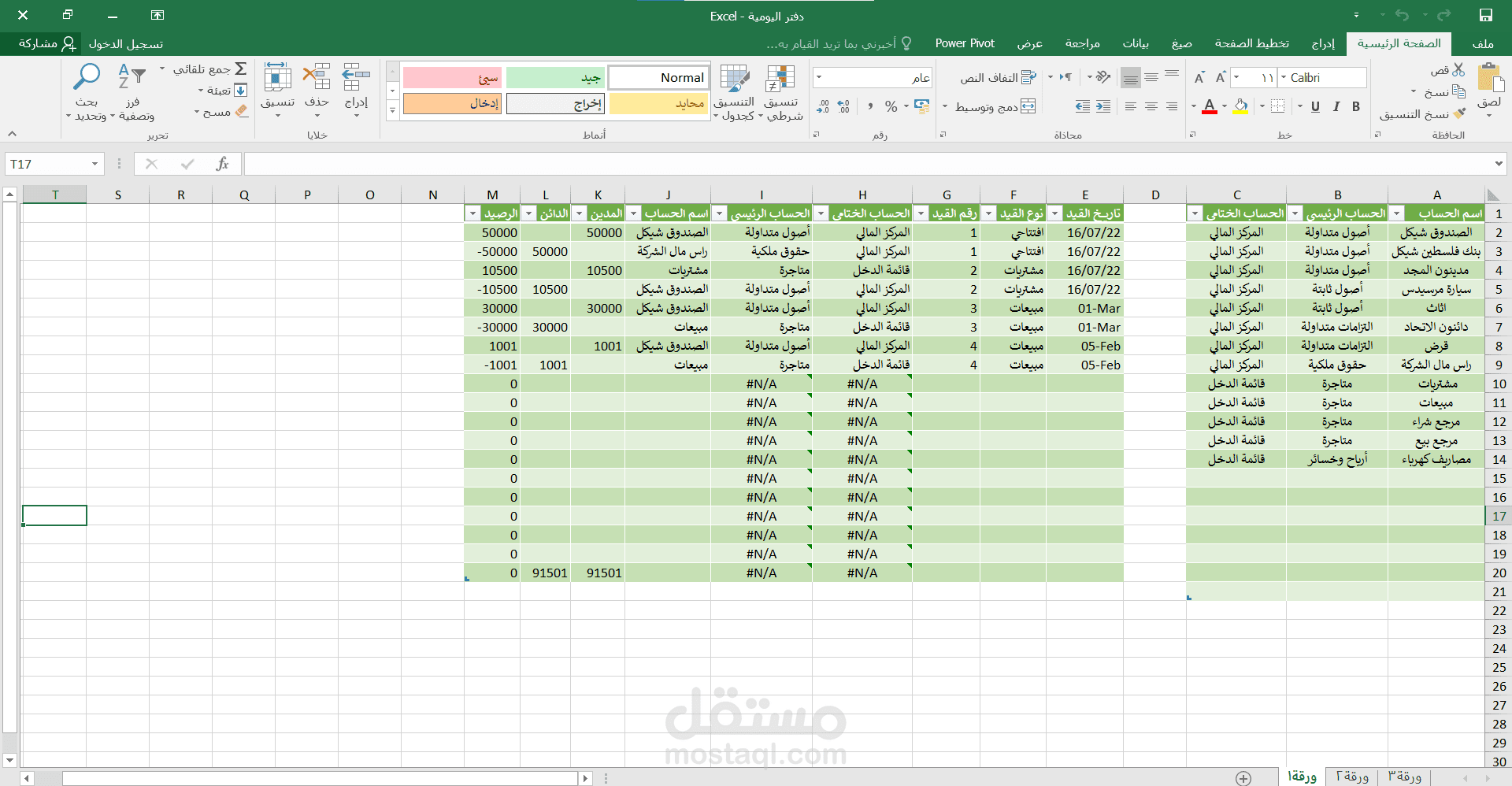
Task: Open the font size dropdown
Action: tap(1237, 77)
